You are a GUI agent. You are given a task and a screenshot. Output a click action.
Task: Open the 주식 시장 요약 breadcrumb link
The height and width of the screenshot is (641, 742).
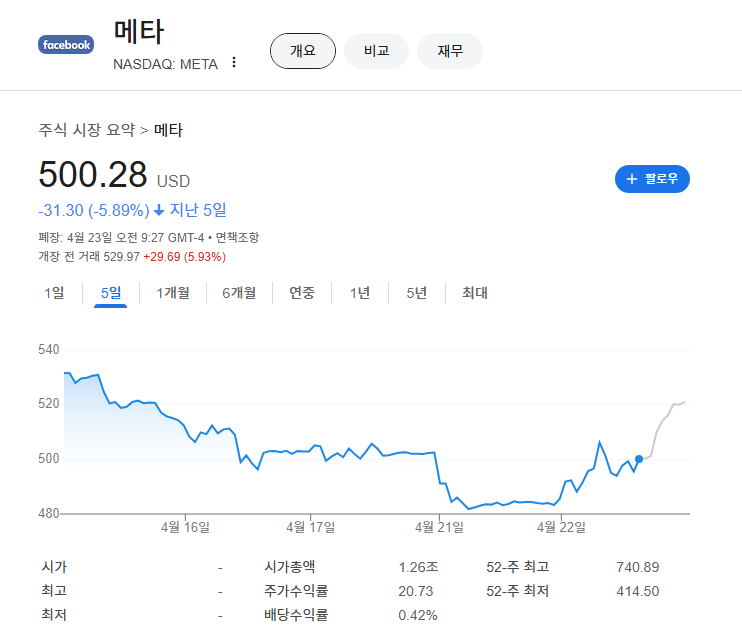click(87, 130)
